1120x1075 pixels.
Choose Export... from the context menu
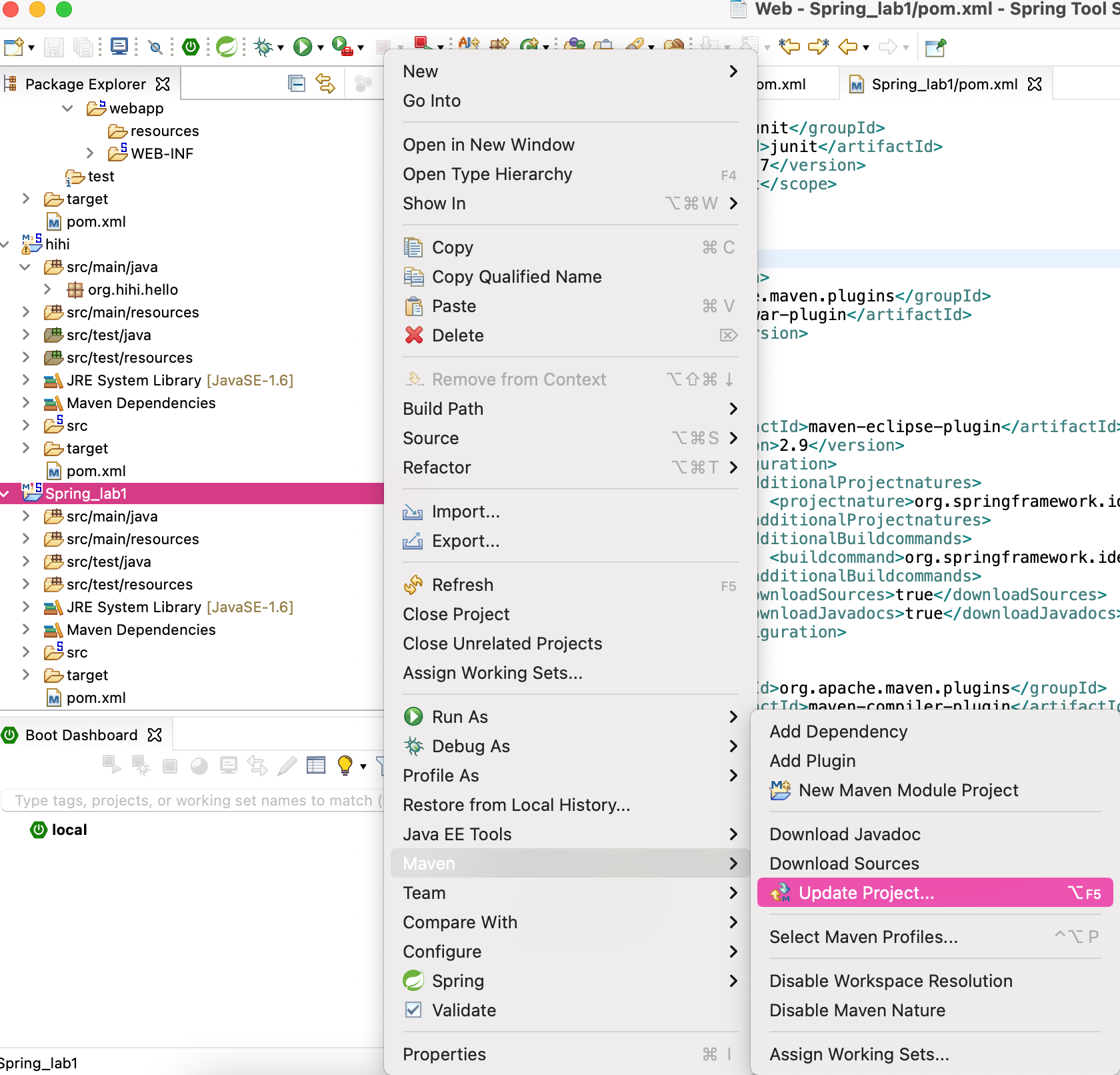point(570,541)
